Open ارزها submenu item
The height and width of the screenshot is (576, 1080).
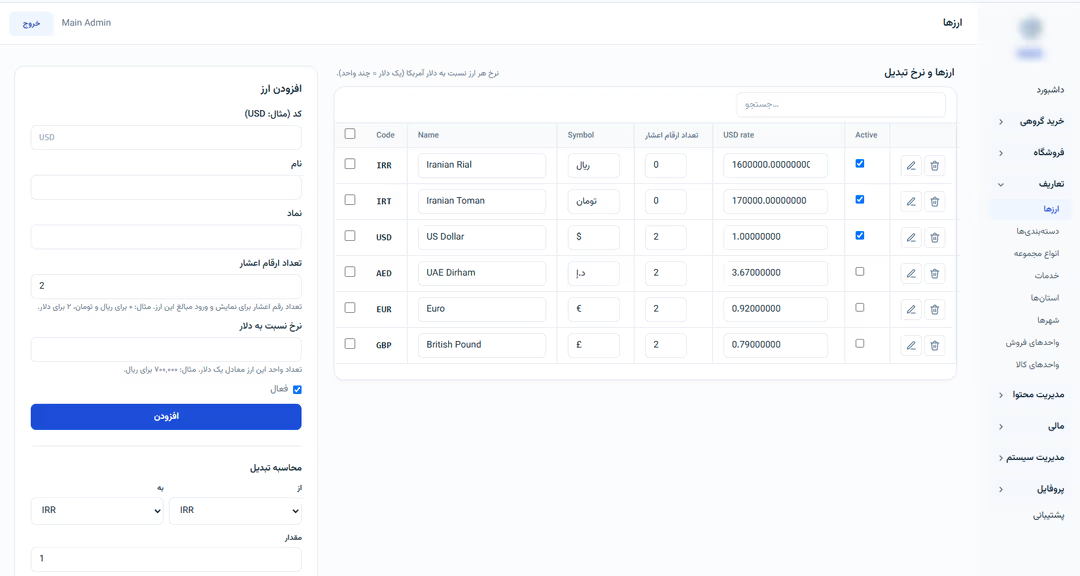coord(1032,209)
